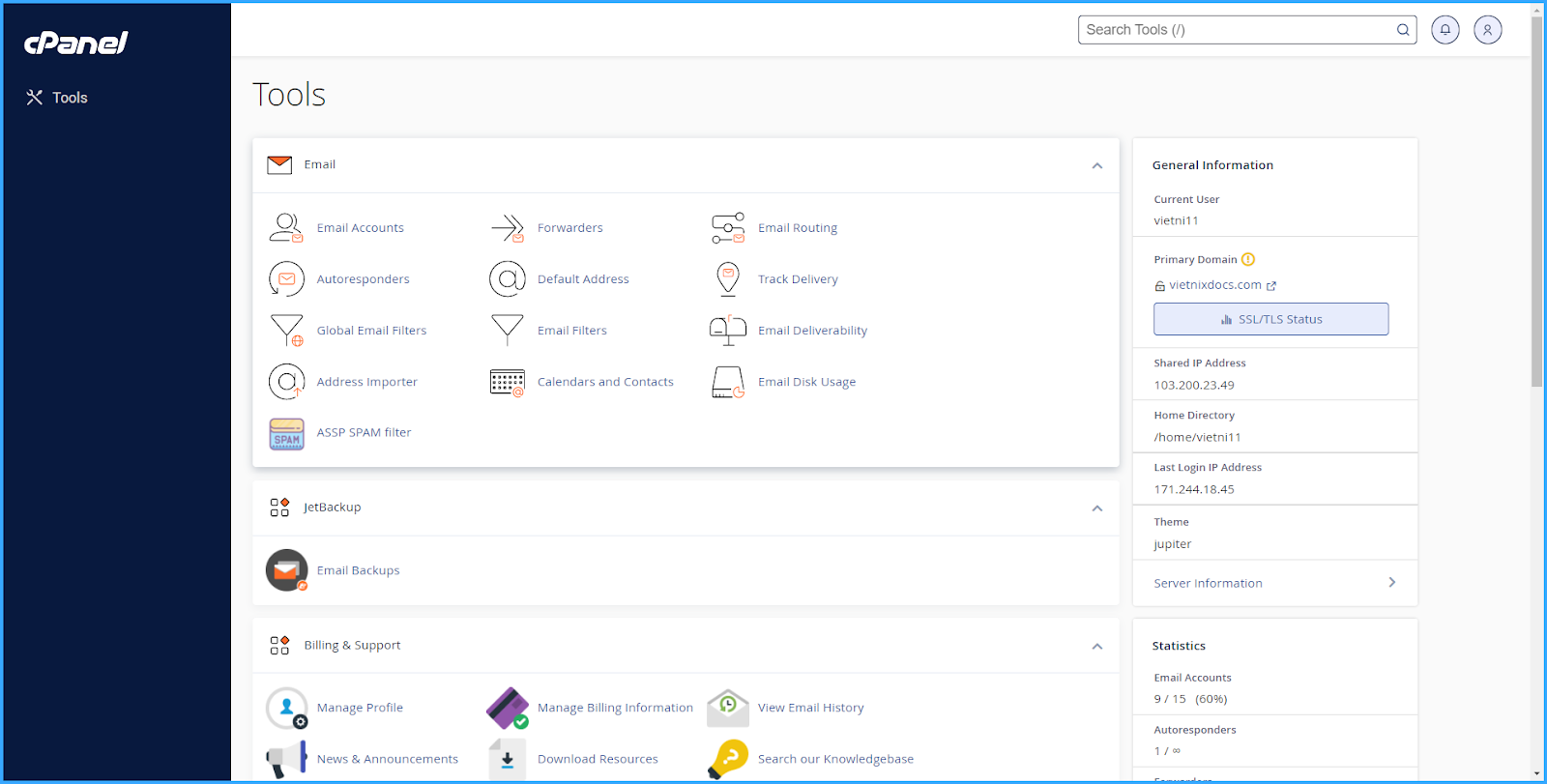Open the View Email History link text
The image size is (1547, 784).
pyautogui.click(x=811, y=708)
